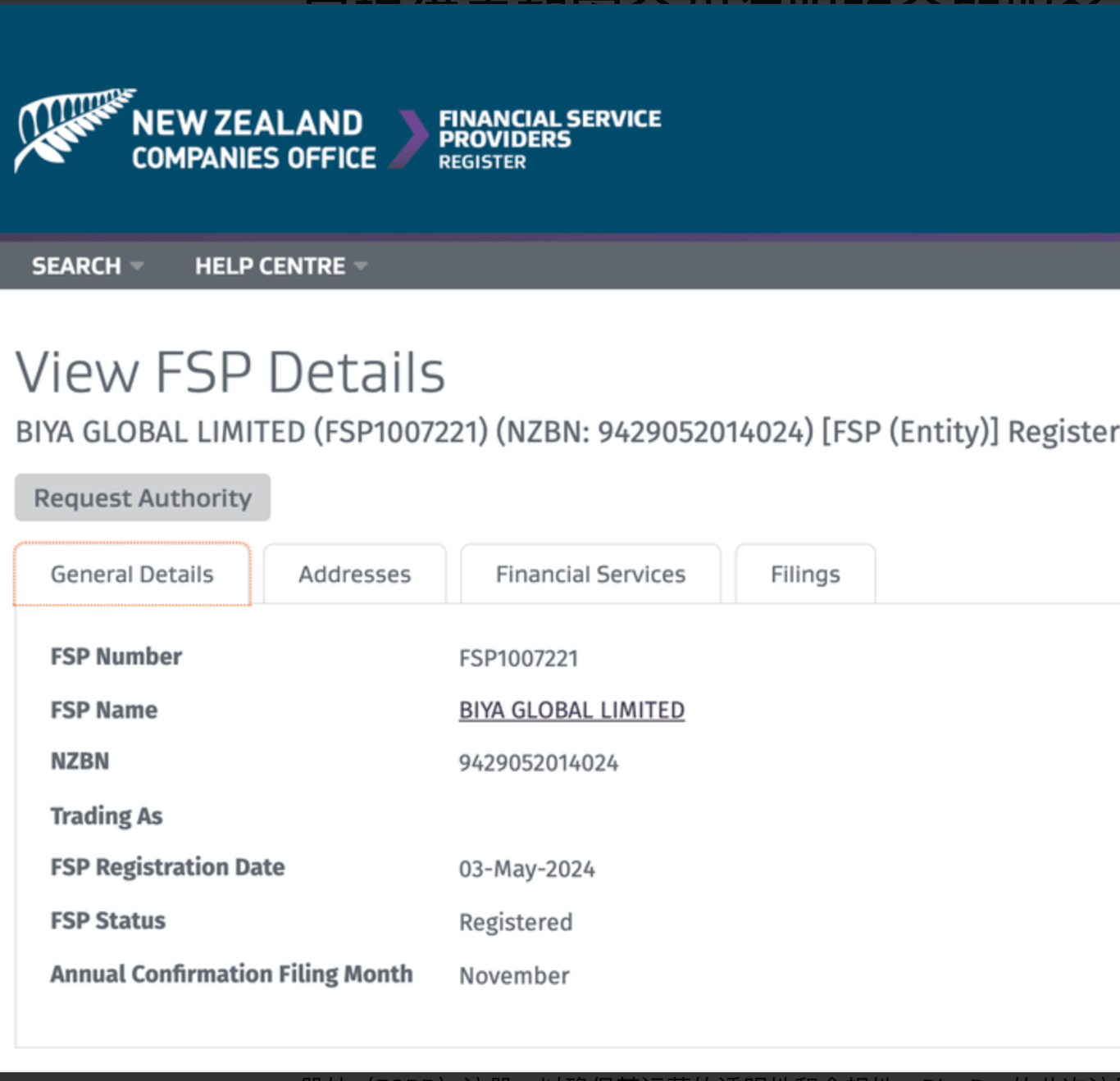
Task: Click the entity subtitle containing NZBN: 9429052014024
Action: coord(567,432)
